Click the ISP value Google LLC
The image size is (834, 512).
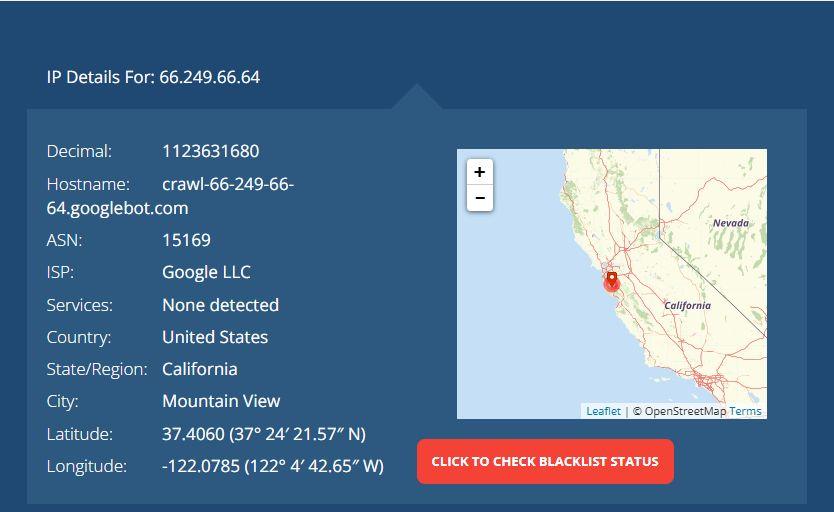tap(206, 272)
